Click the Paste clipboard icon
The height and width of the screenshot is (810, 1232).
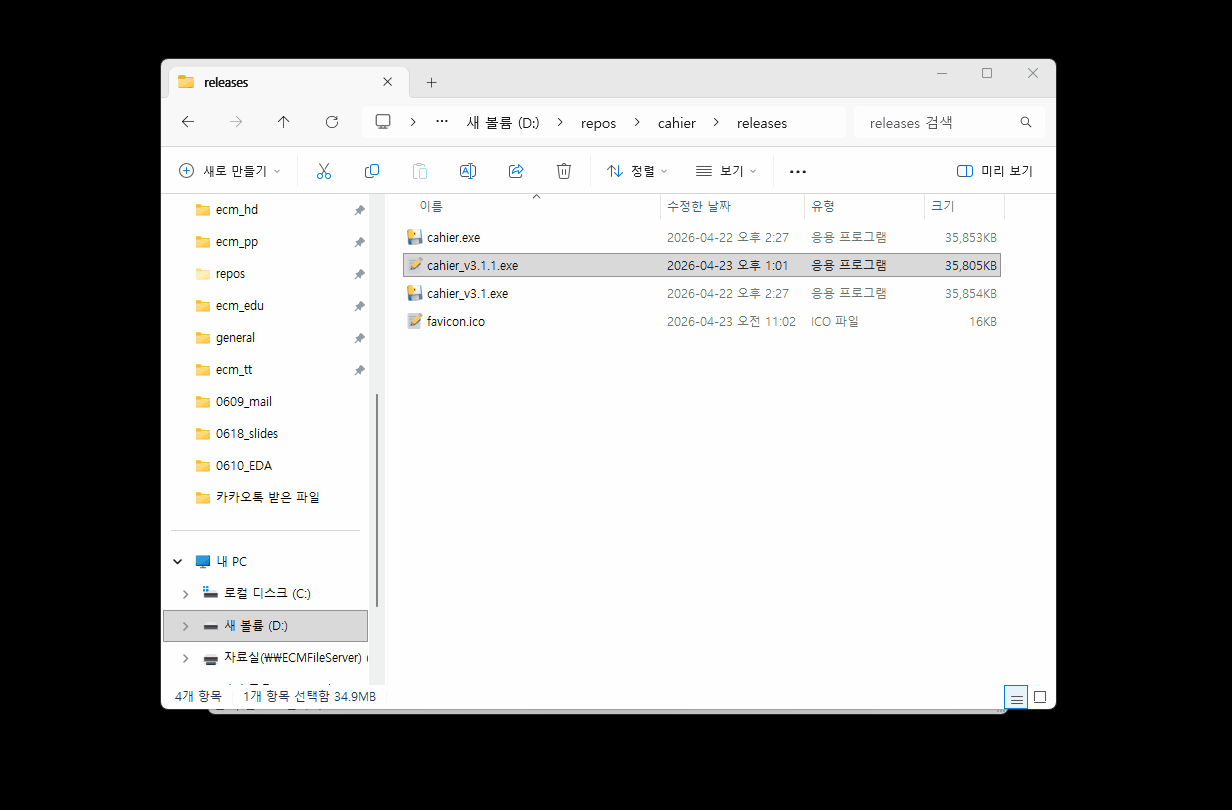click(420, 171)
